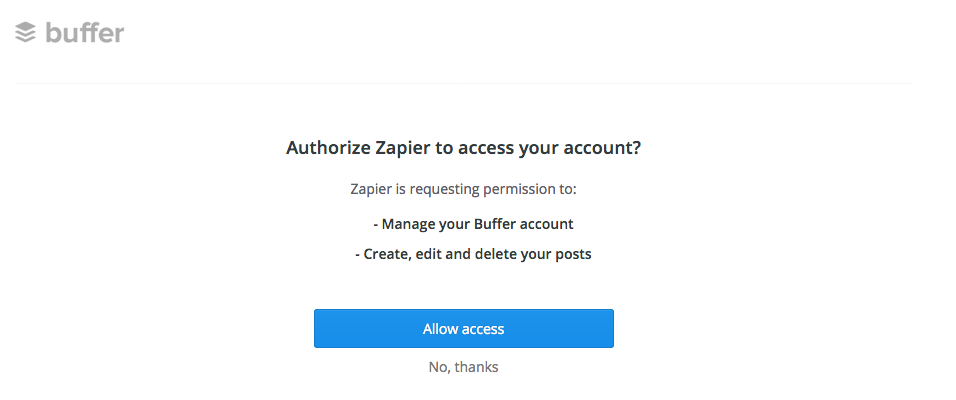Image resolution: width=956 pixels, height=400 pixels.
Task: Click the 'Authorize Zapier to access your account?' heading
Action: coord(463,148)
